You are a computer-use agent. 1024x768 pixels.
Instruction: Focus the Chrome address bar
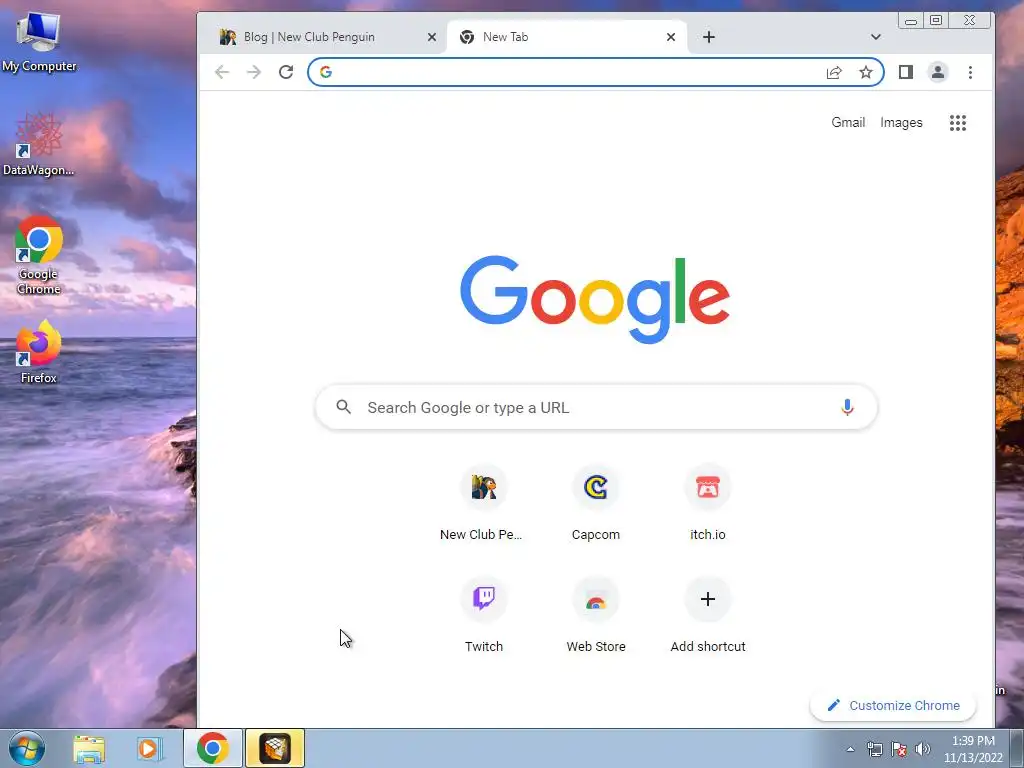coord(596,72)
